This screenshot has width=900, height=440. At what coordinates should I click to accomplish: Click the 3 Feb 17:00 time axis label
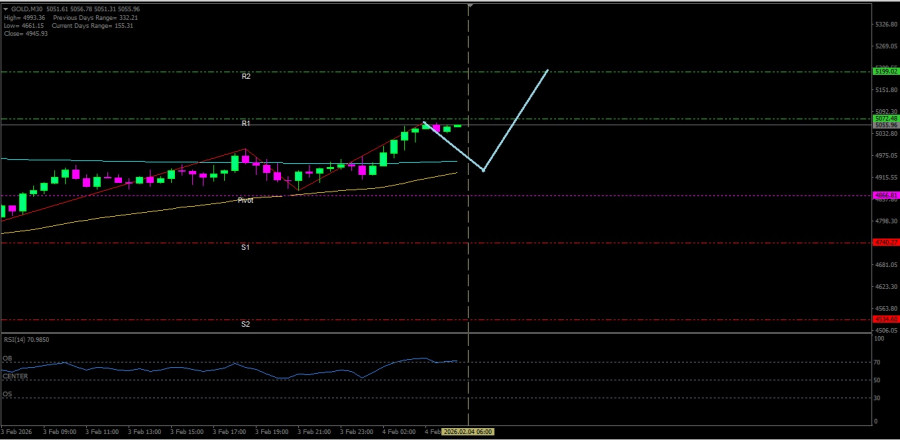click(231, 432)
